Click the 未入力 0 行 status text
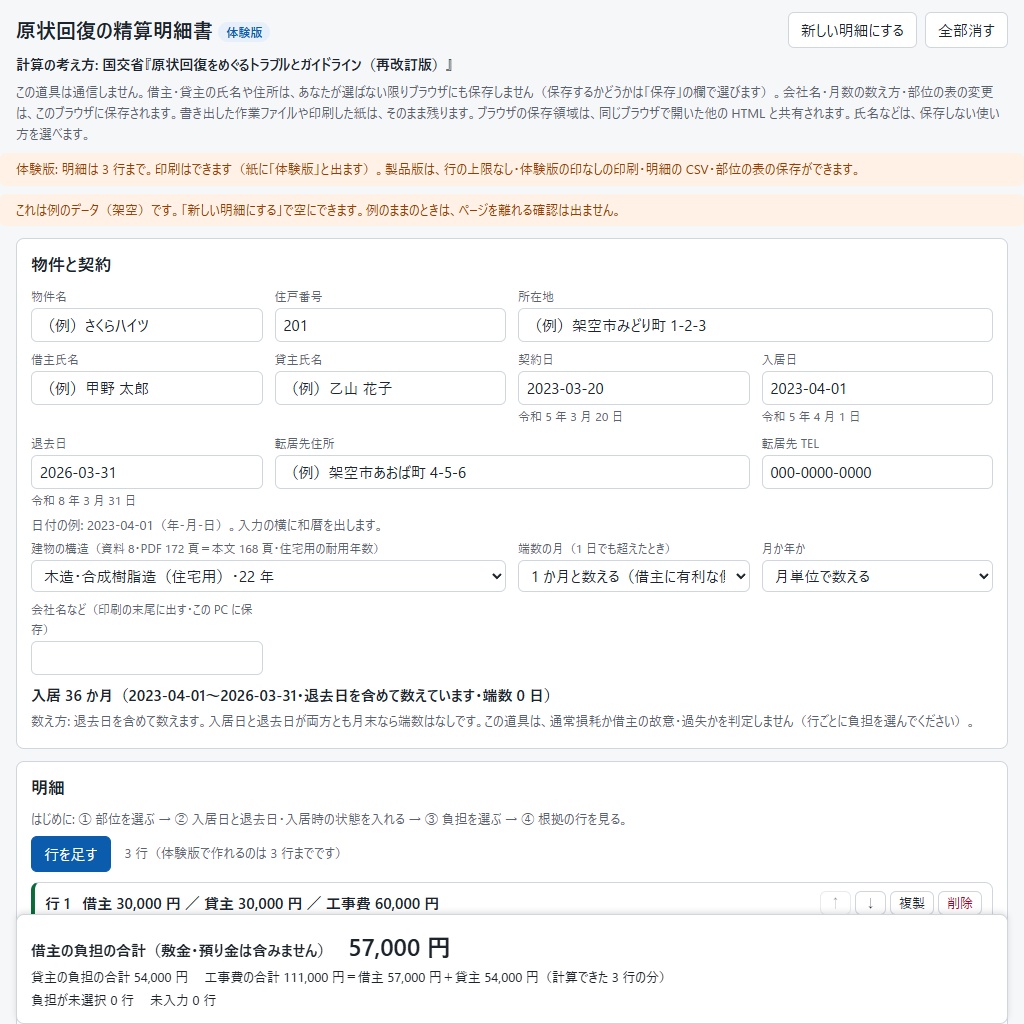The width and height of the screenshot is (1024, 1024). click(x=183, y=1000)
